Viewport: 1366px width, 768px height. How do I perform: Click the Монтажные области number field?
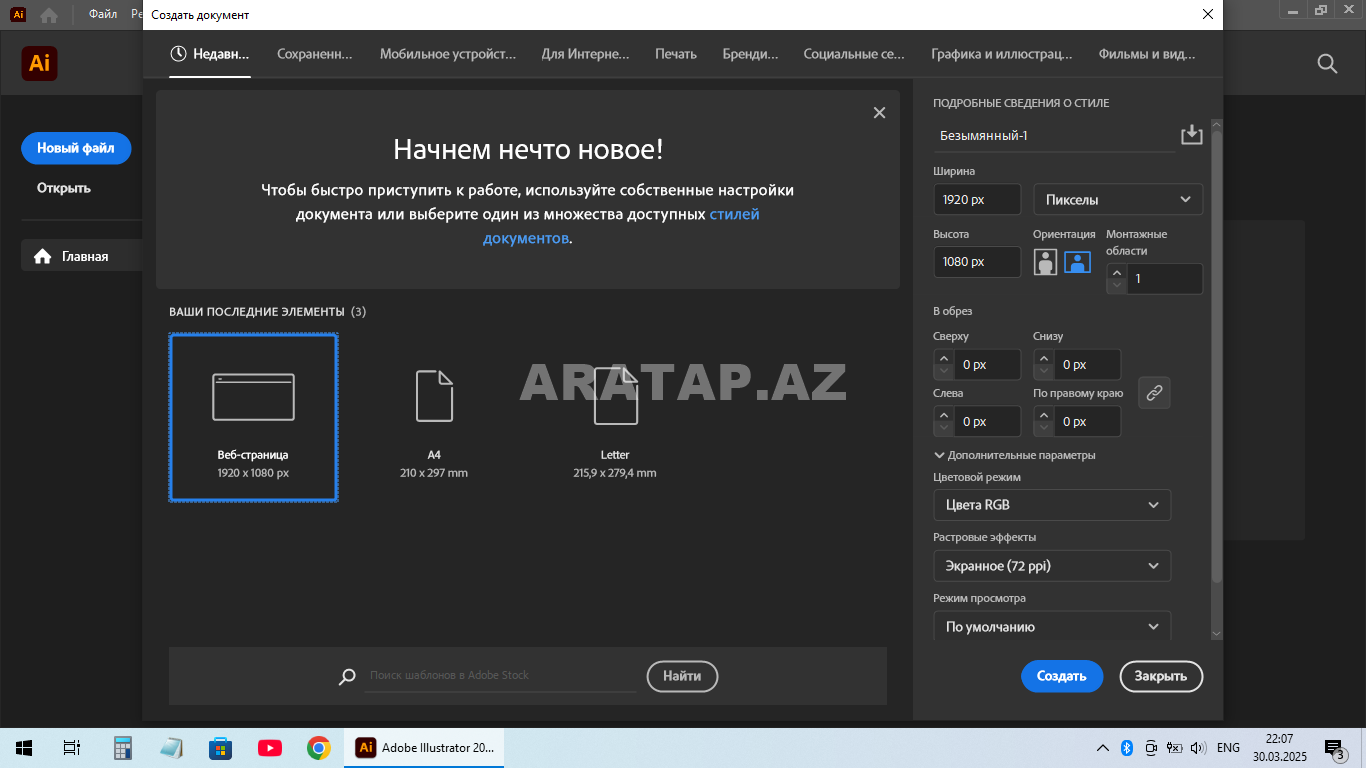coord(1164,279)
